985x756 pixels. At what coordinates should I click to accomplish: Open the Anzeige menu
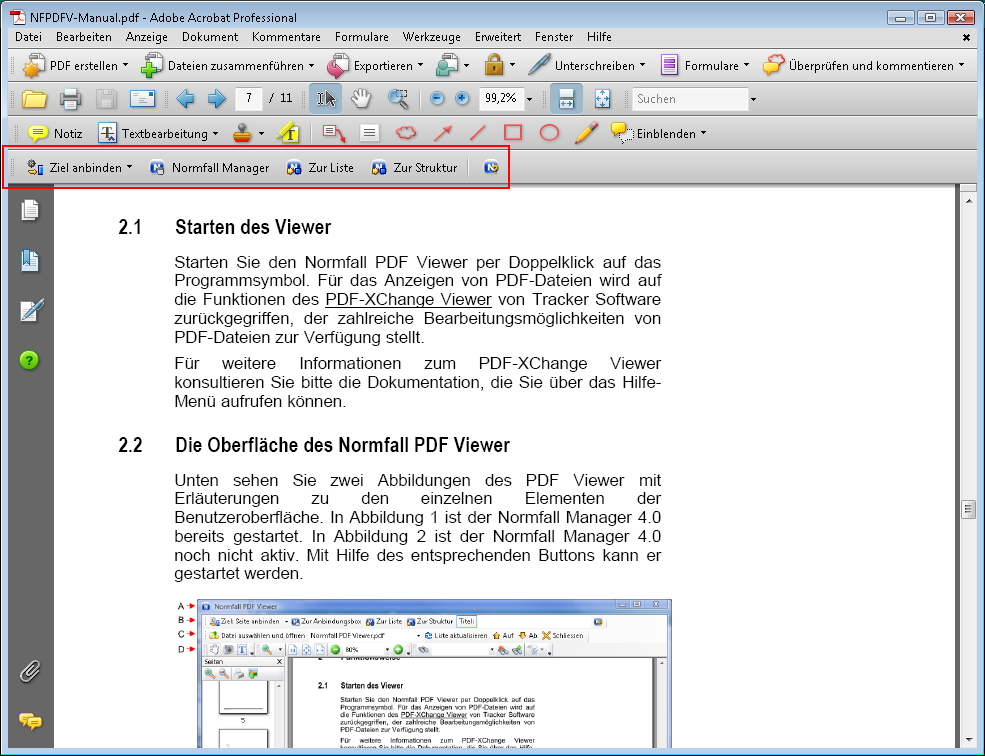pyautogui.click(x=146, y=37)
